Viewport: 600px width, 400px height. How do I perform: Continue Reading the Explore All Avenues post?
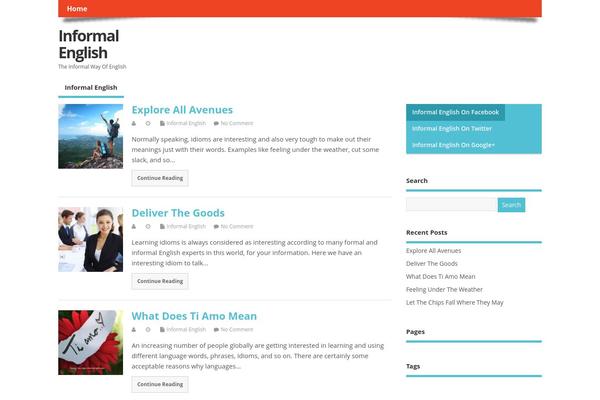pos(160,178)
